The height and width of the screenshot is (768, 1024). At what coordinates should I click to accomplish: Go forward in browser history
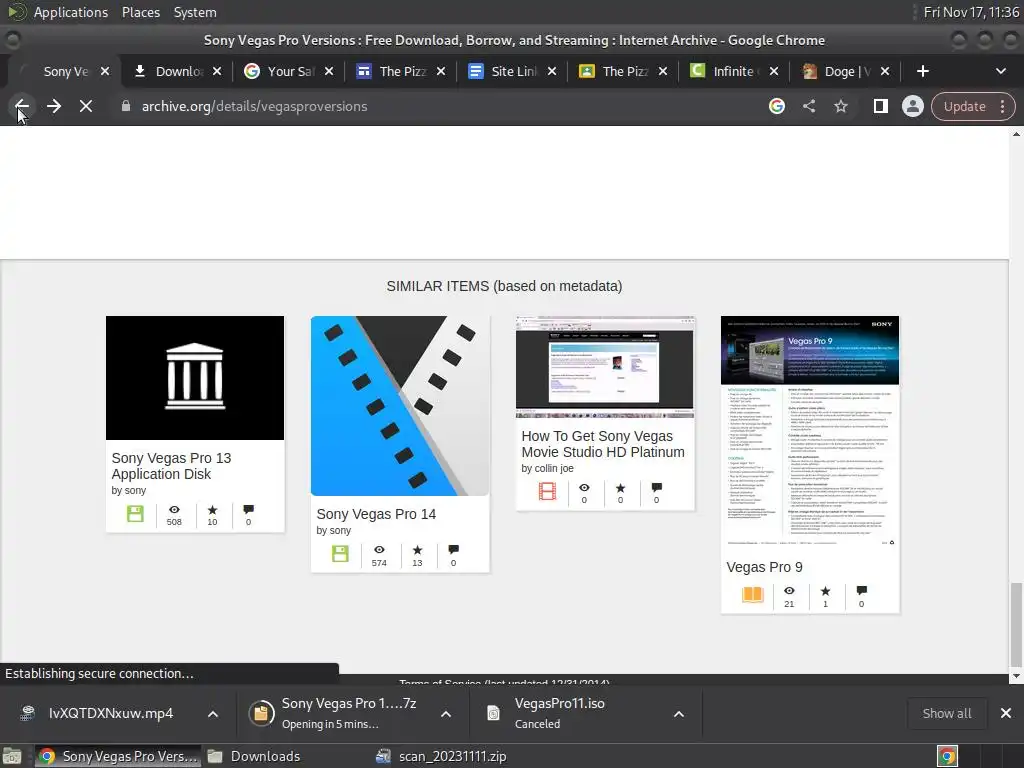(x=54, y=106)
